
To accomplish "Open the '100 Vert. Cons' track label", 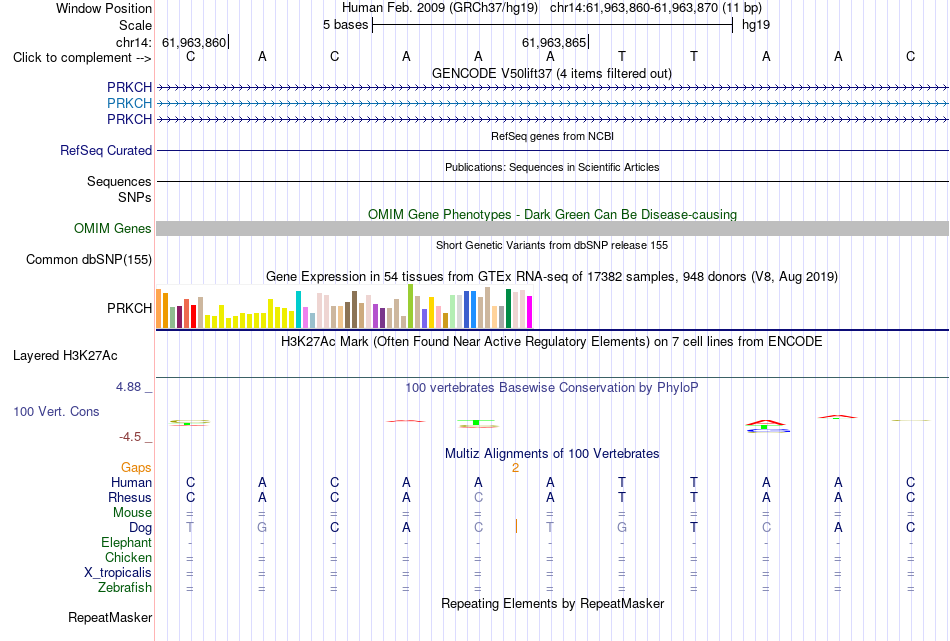I will click(56, 411).
